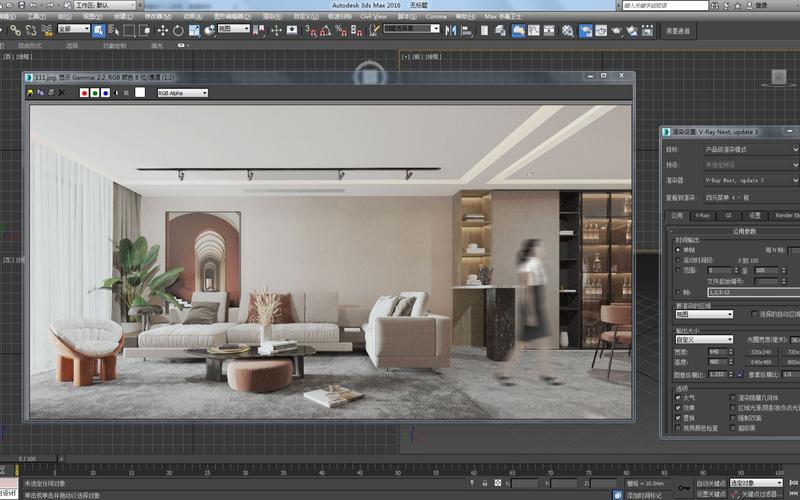This screenshot has width=800, height=500.
Task: Switch to the V-Ray tab in render setup
Action: 704,215
